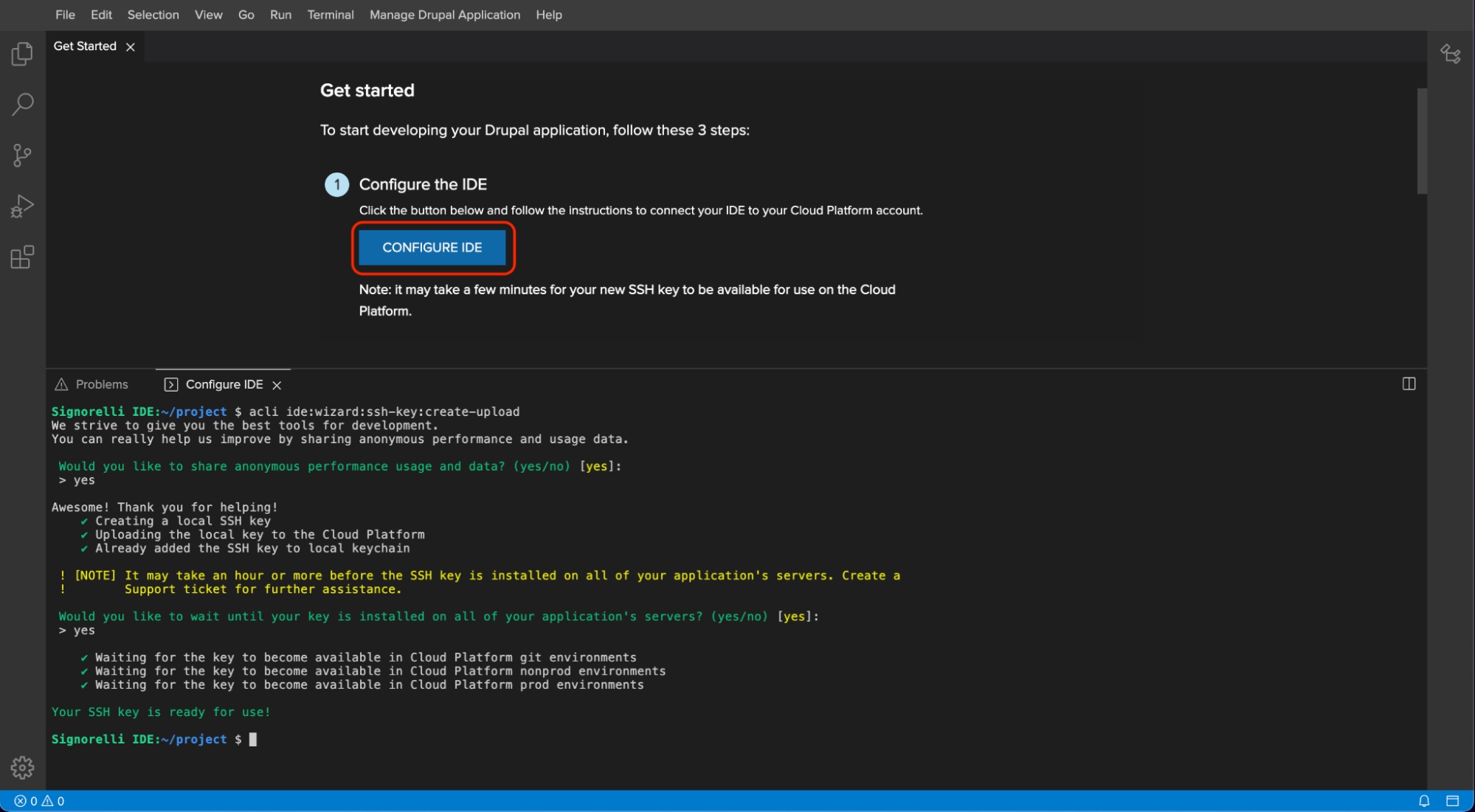Open the Manage gear icon
The width and height of the screenshot is (1475, 812).
(x=22, y=768)
